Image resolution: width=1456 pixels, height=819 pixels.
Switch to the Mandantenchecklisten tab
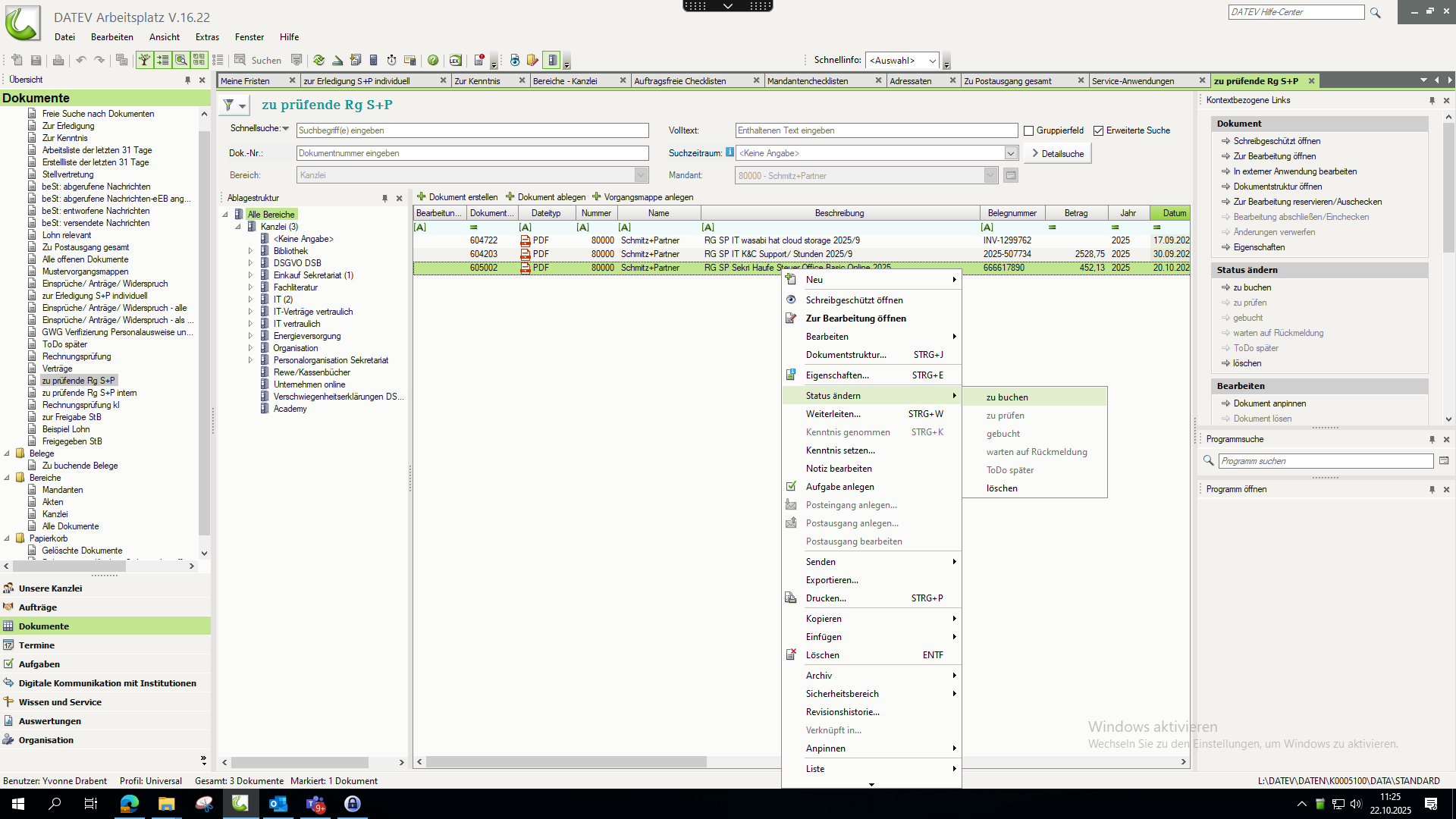pos(808,81)
